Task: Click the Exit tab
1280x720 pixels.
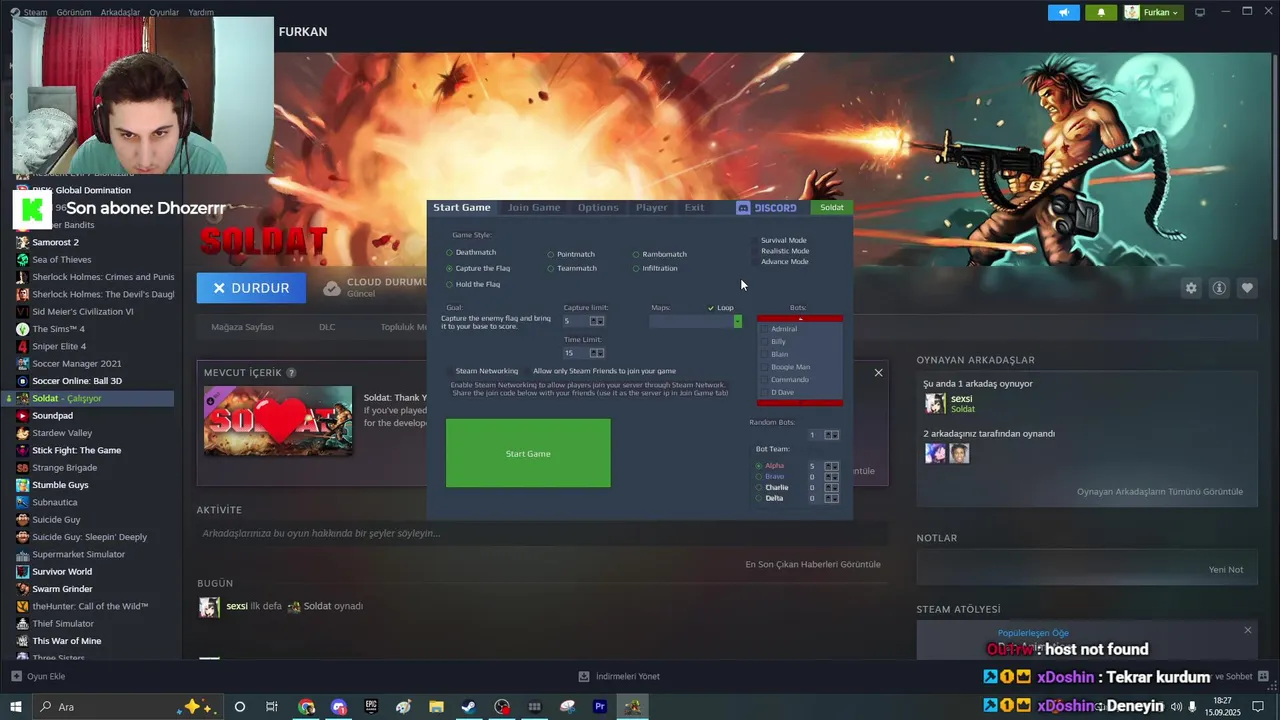Action: point(694,207)
